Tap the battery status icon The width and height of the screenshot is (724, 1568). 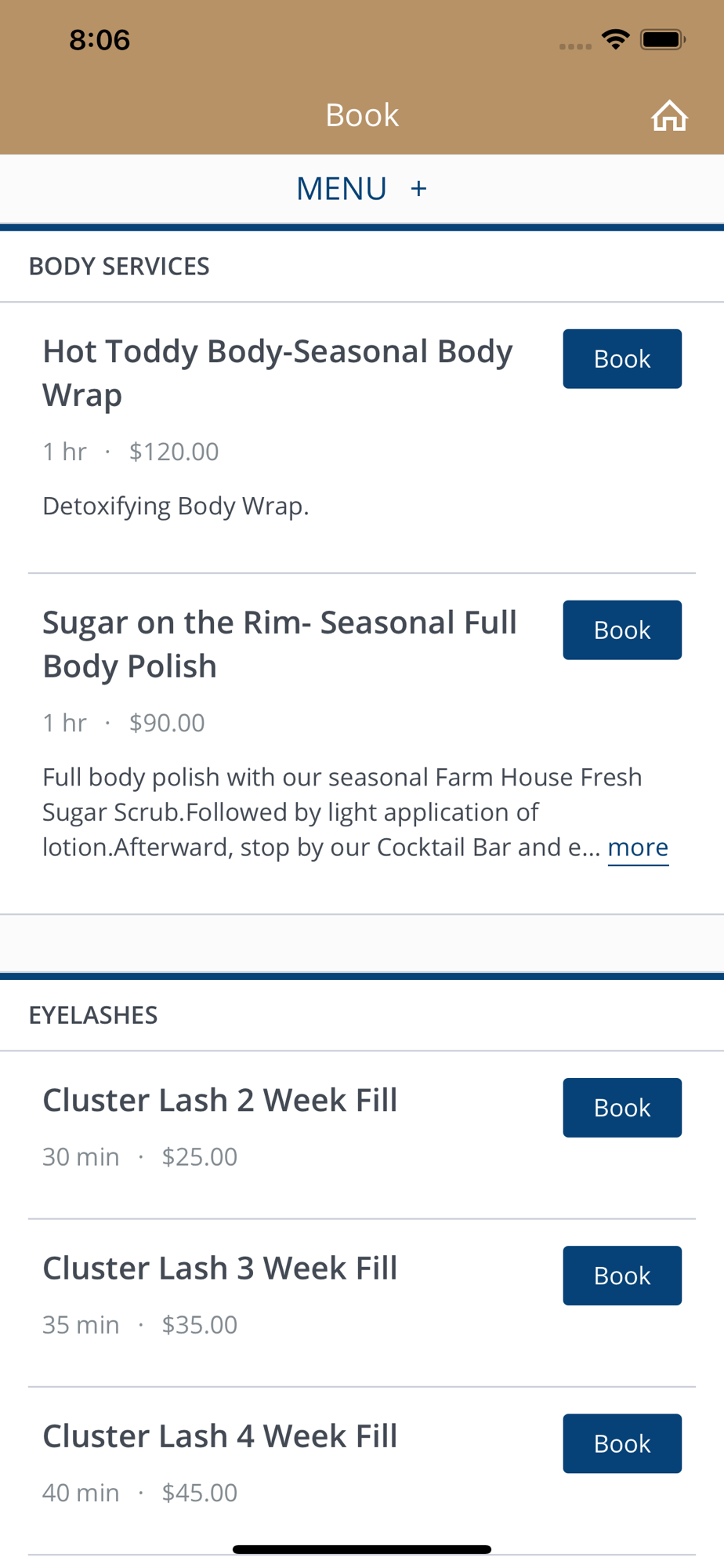(663, 39)
